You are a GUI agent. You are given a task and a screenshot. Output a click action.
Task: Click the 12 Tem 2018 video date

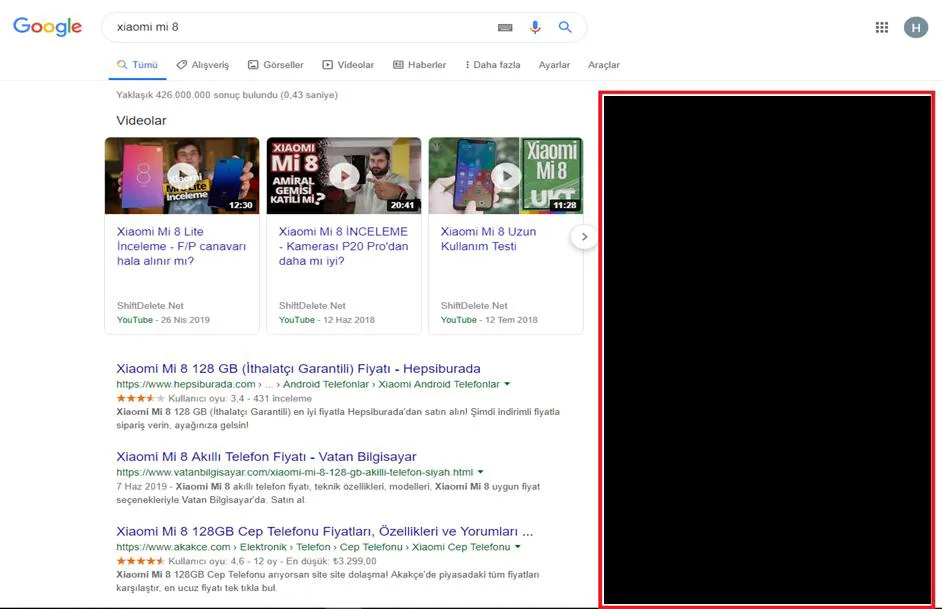tap(511, 320)
